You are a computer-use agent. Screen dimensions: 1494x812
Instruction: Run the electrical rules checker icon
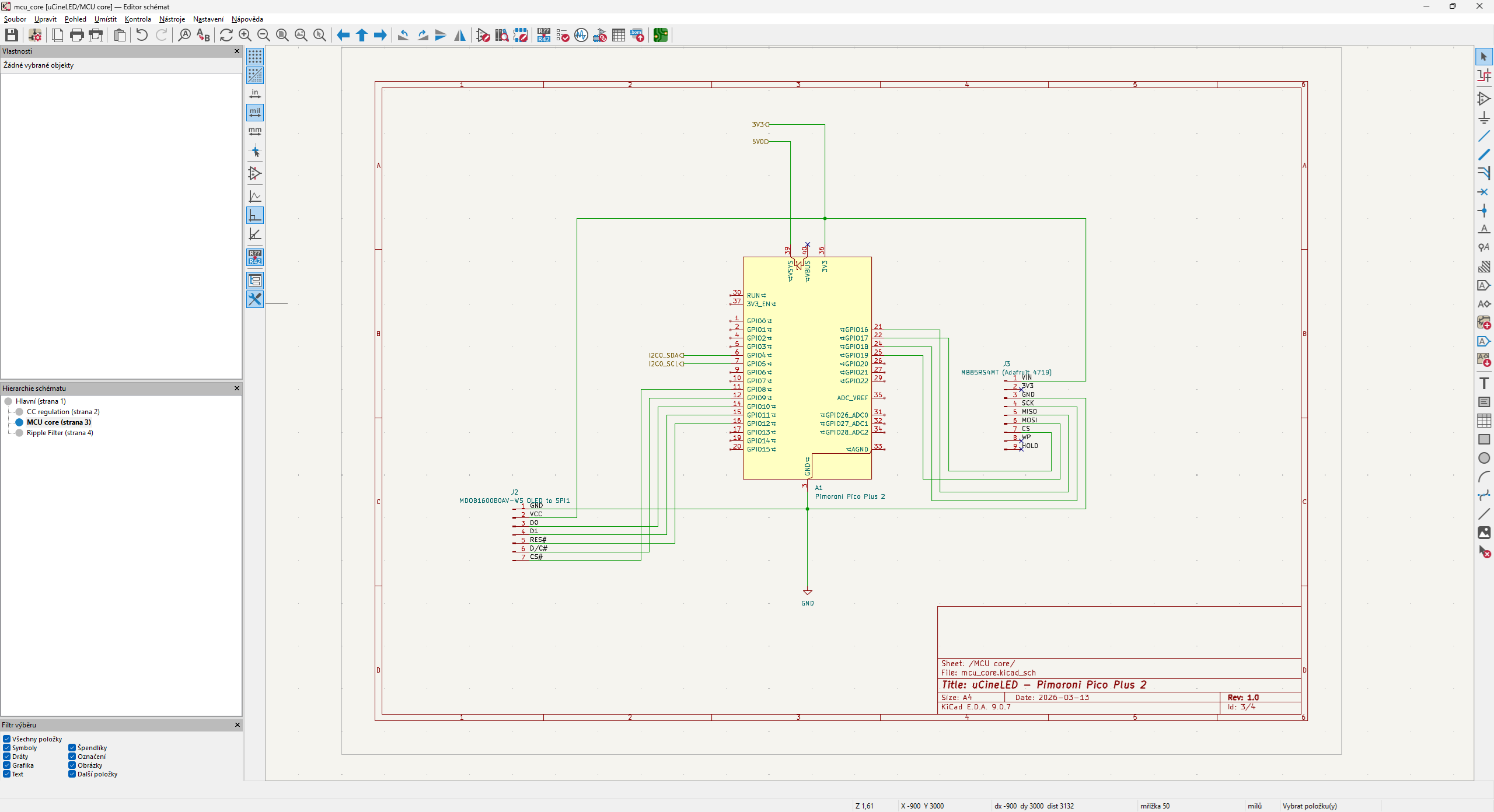tap(563, 36)
